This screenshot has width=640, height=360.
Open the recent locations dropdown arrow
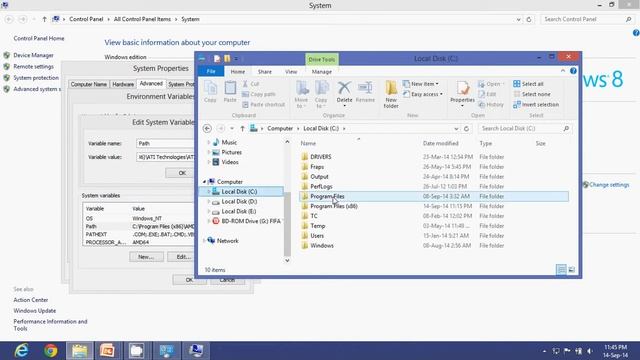point(232,129)
